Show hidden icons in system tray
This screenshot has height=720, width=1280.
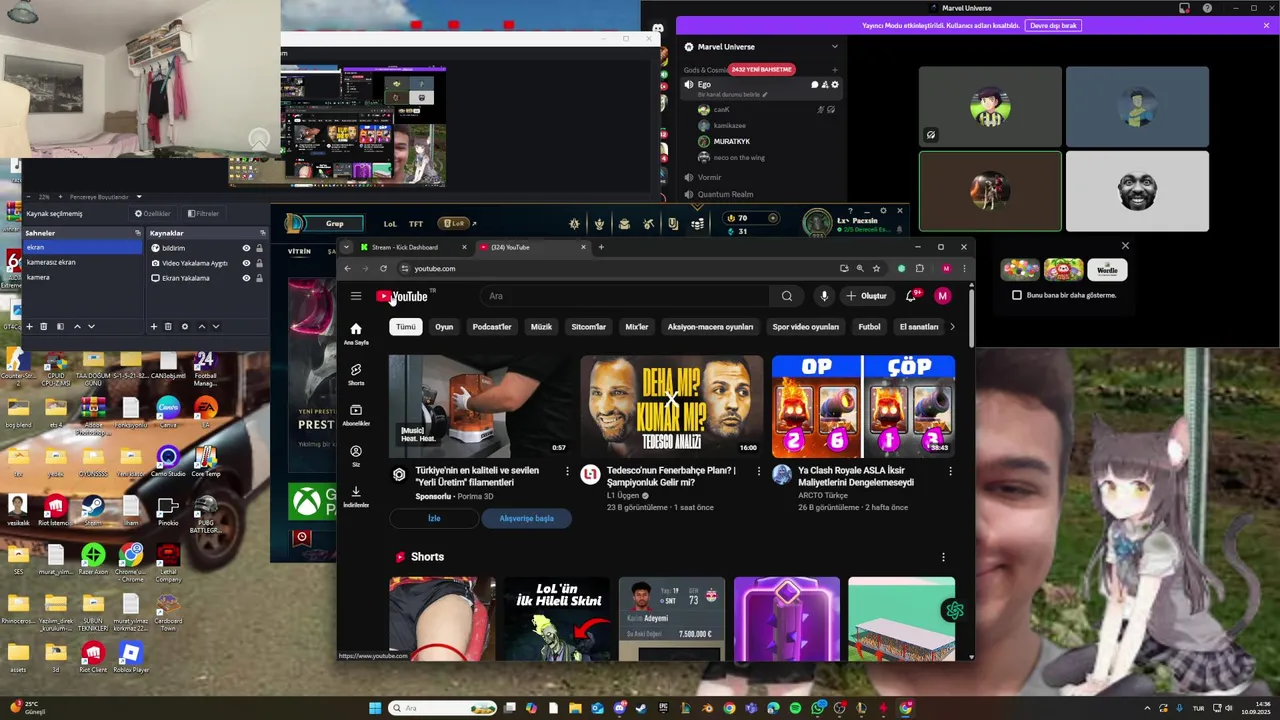[1147, 708]
